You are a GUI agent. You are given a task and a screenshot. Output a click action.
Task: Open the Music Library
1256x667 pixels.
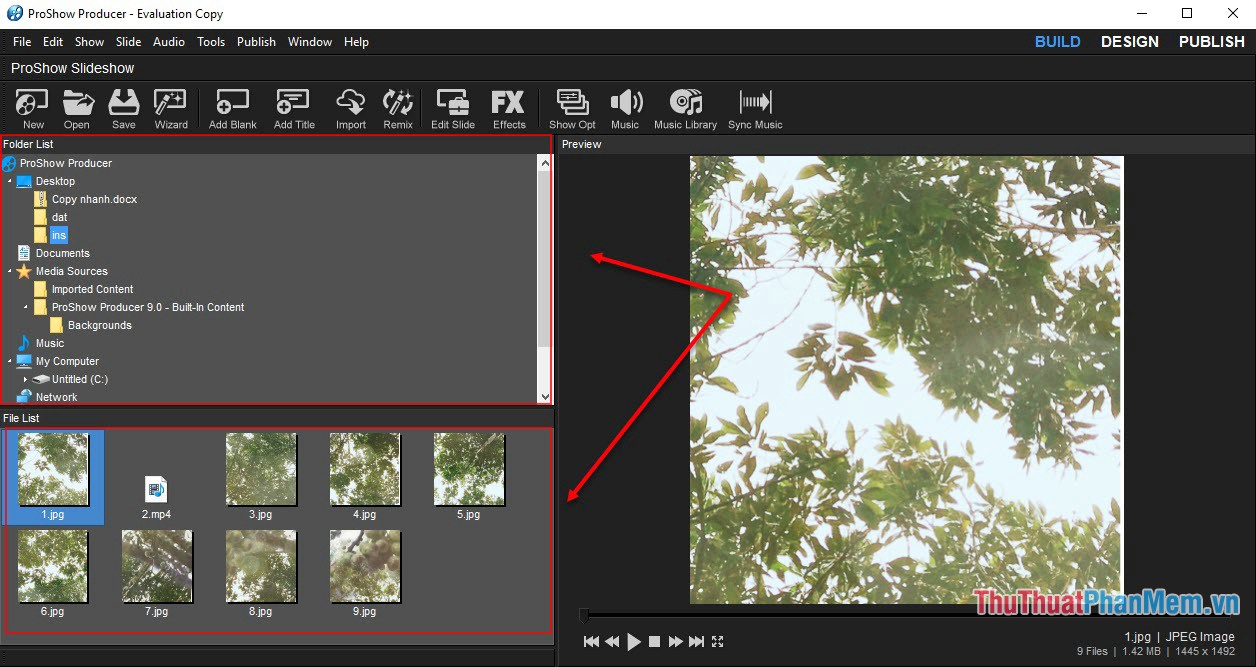point(686,107)
